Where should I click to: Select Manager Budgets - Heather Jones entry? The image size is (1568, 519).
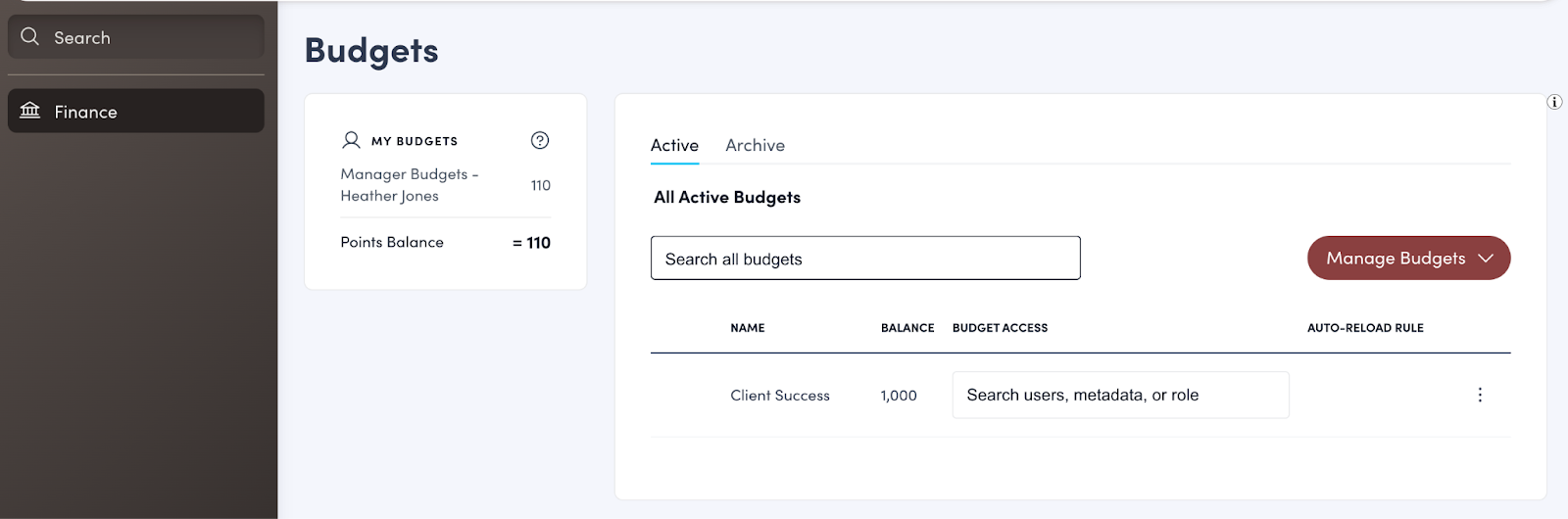409,185
